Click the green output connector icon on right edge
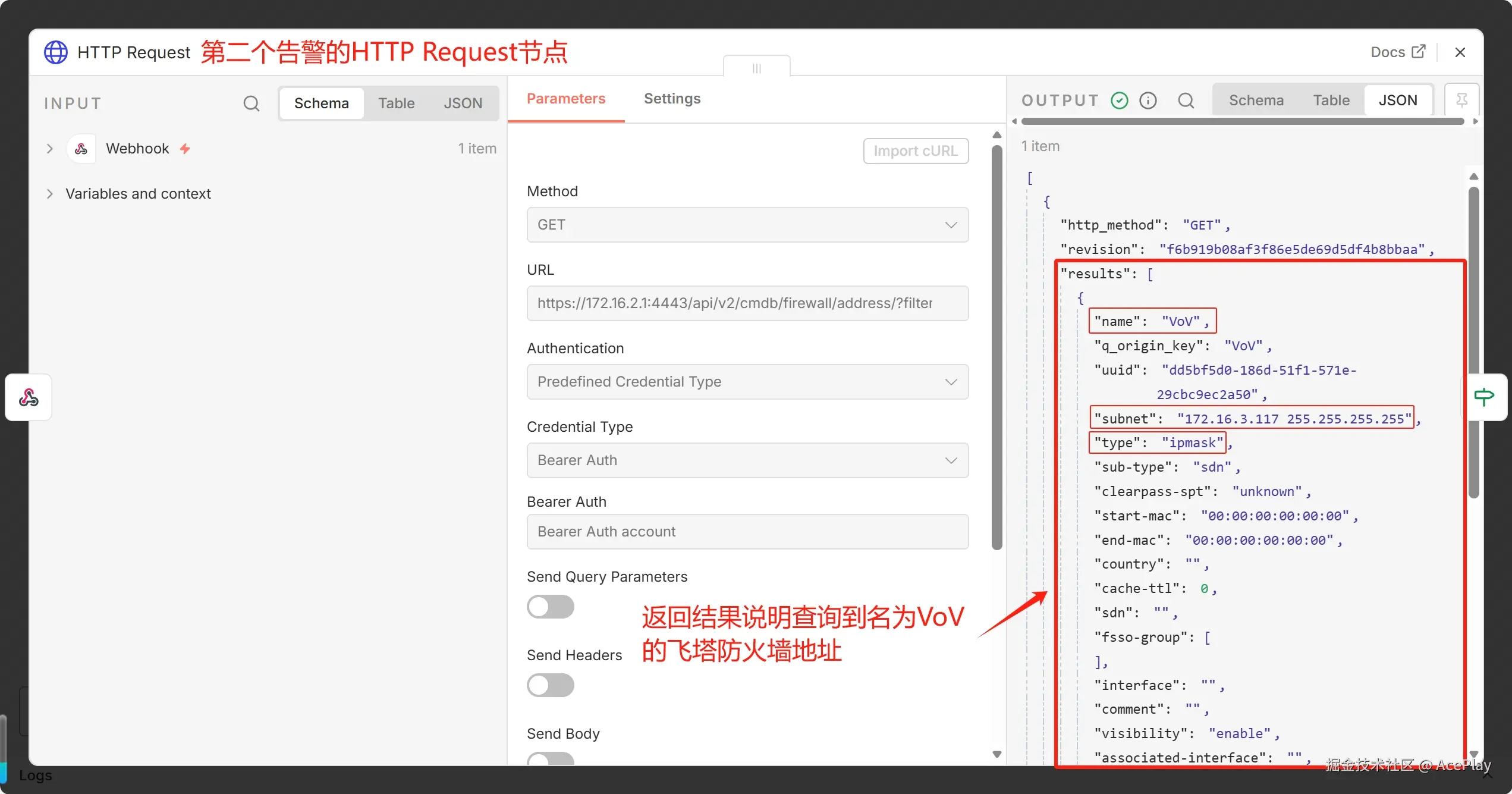 pos(1485,396)
